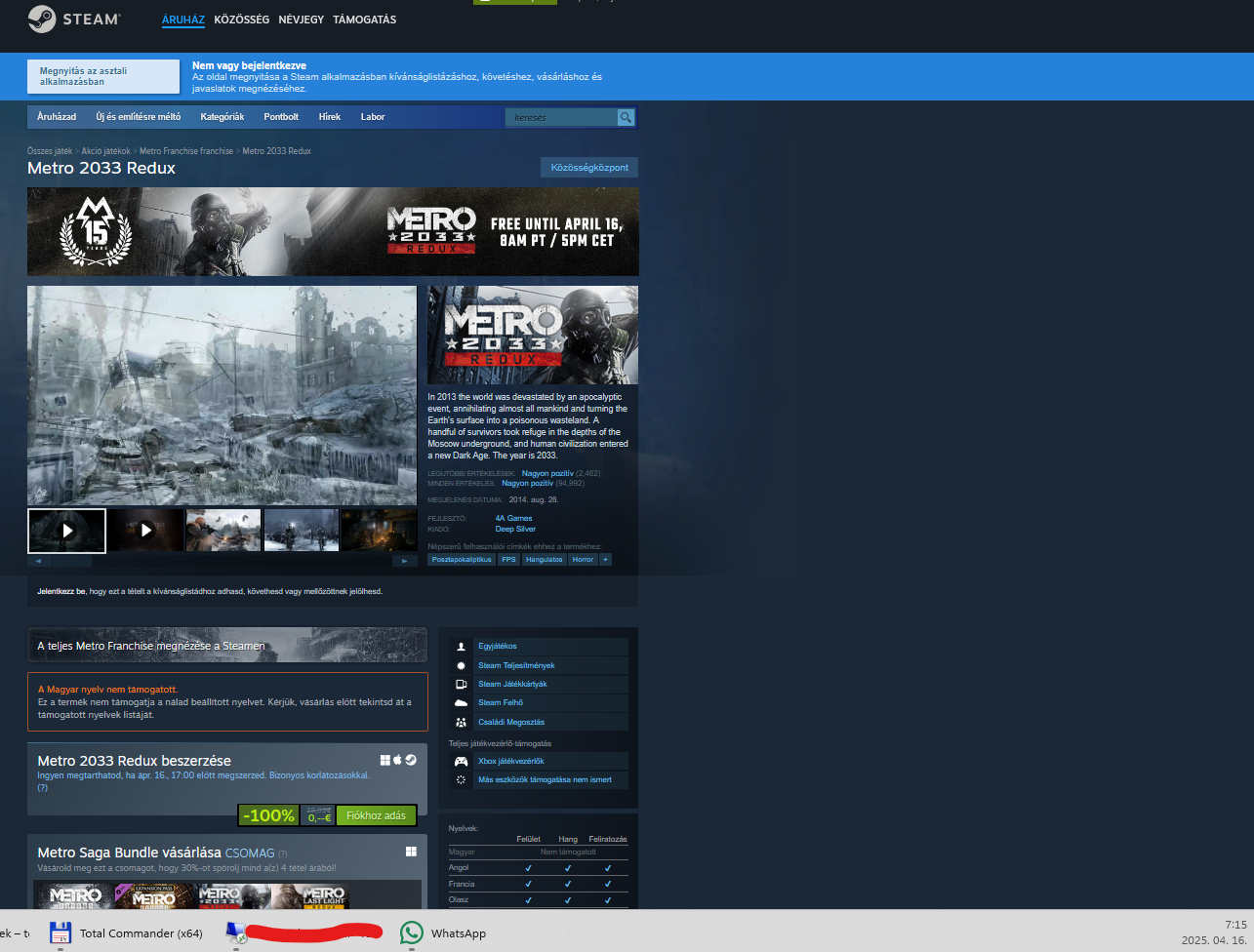This screenshot has height=952, width=1254.
Task: Click the main snowy ruins screenshot
Action: coord(222,395)
